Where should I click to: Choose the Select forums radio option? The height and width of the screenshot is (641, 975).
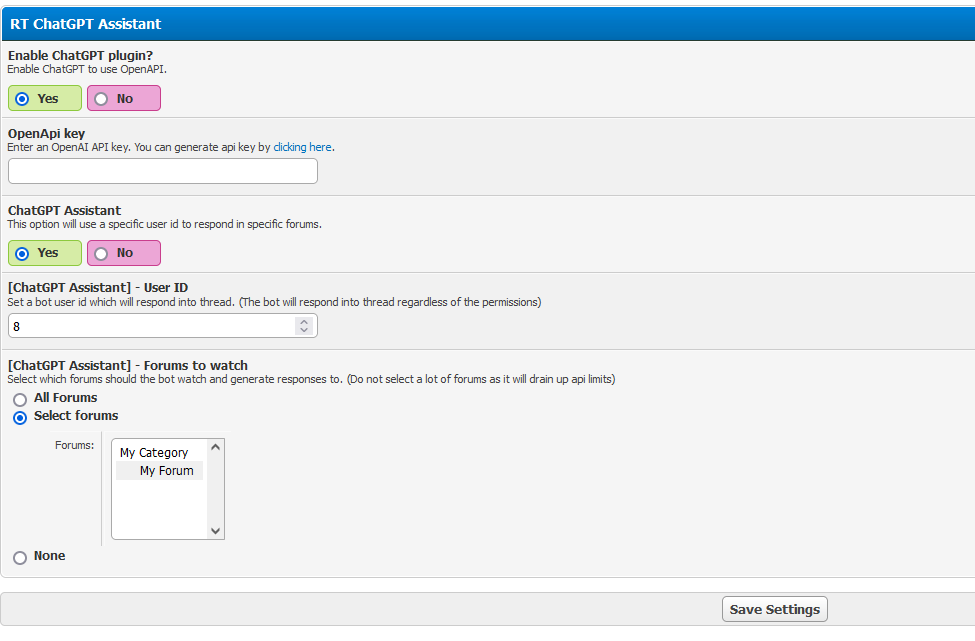20,418
